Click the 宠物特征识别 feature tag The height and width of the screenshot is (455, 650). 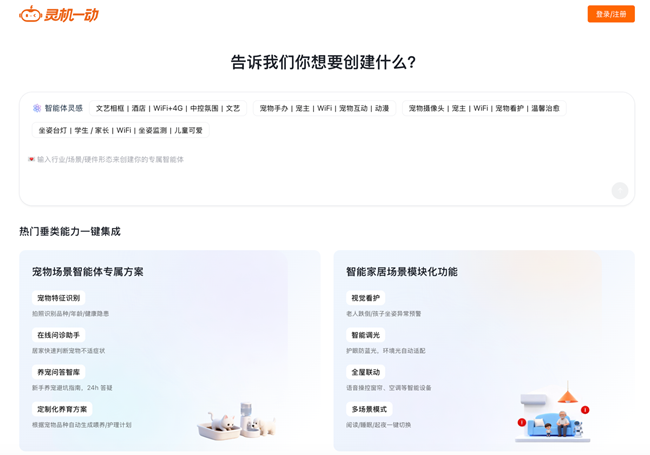(x=58, y=298)
